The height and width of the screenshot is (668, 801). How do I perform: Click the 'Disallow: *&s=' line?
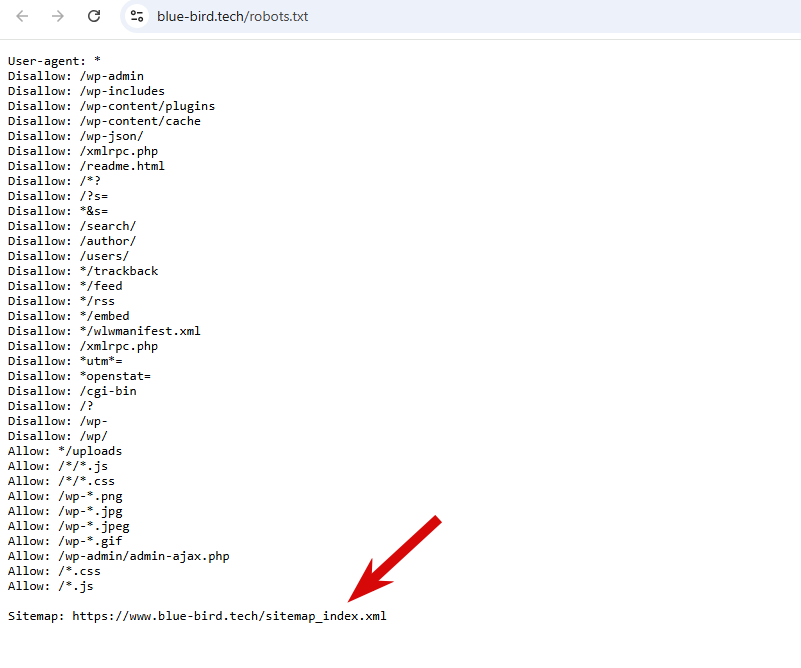click(58, 211)
